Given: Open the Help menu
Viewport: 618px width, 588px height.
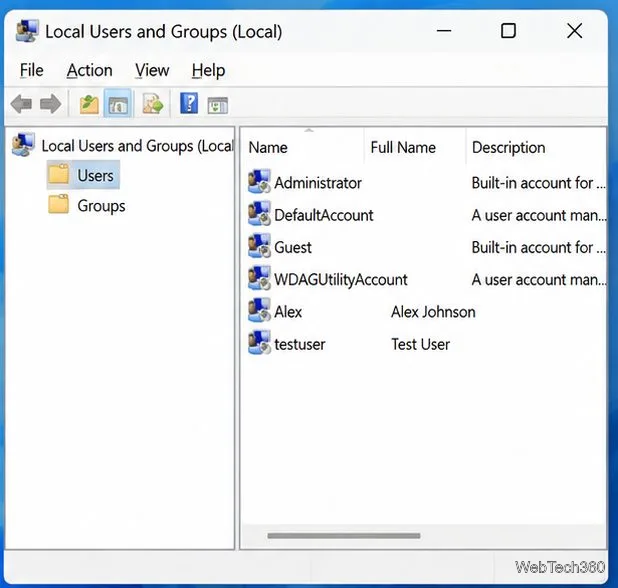Looking at the screenshot, I should point(208,71).
